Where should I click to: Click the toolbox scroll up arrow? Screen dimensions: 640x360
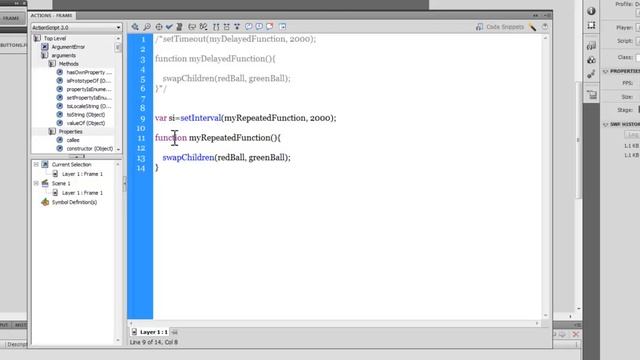tap(118, 38)
